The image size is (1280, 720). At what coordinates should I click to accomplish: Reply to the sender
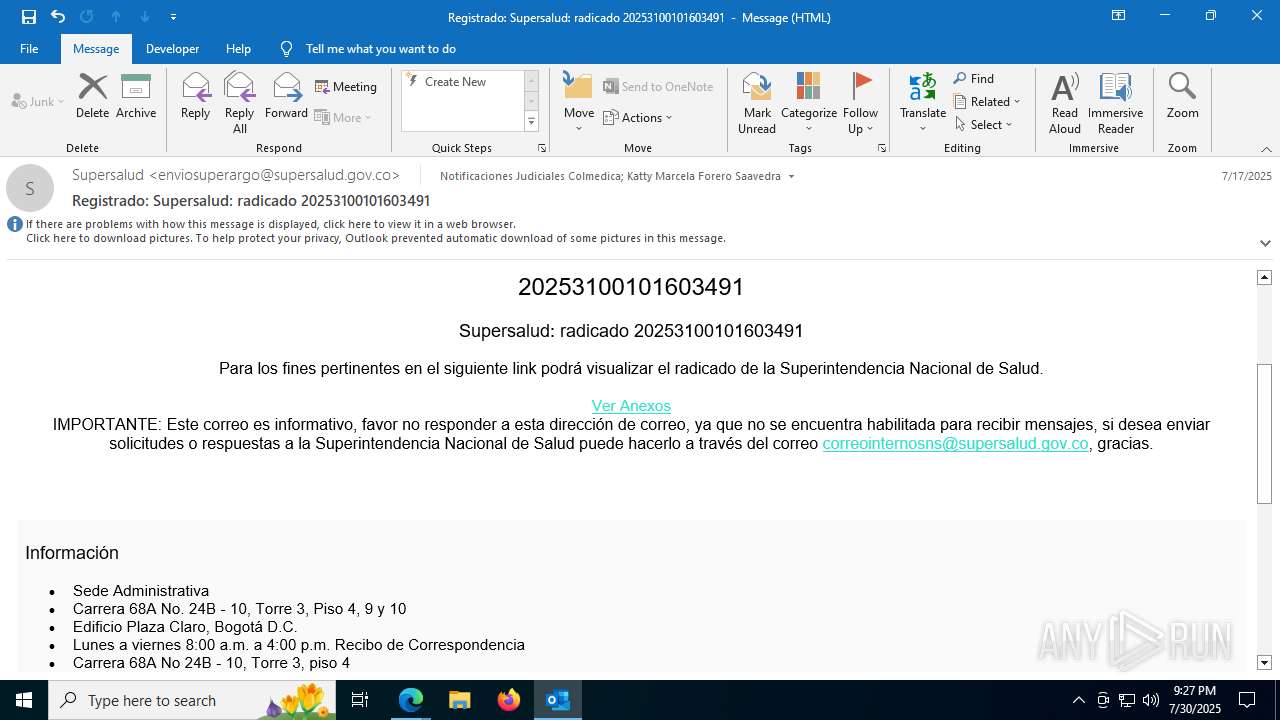pos(195,97)
